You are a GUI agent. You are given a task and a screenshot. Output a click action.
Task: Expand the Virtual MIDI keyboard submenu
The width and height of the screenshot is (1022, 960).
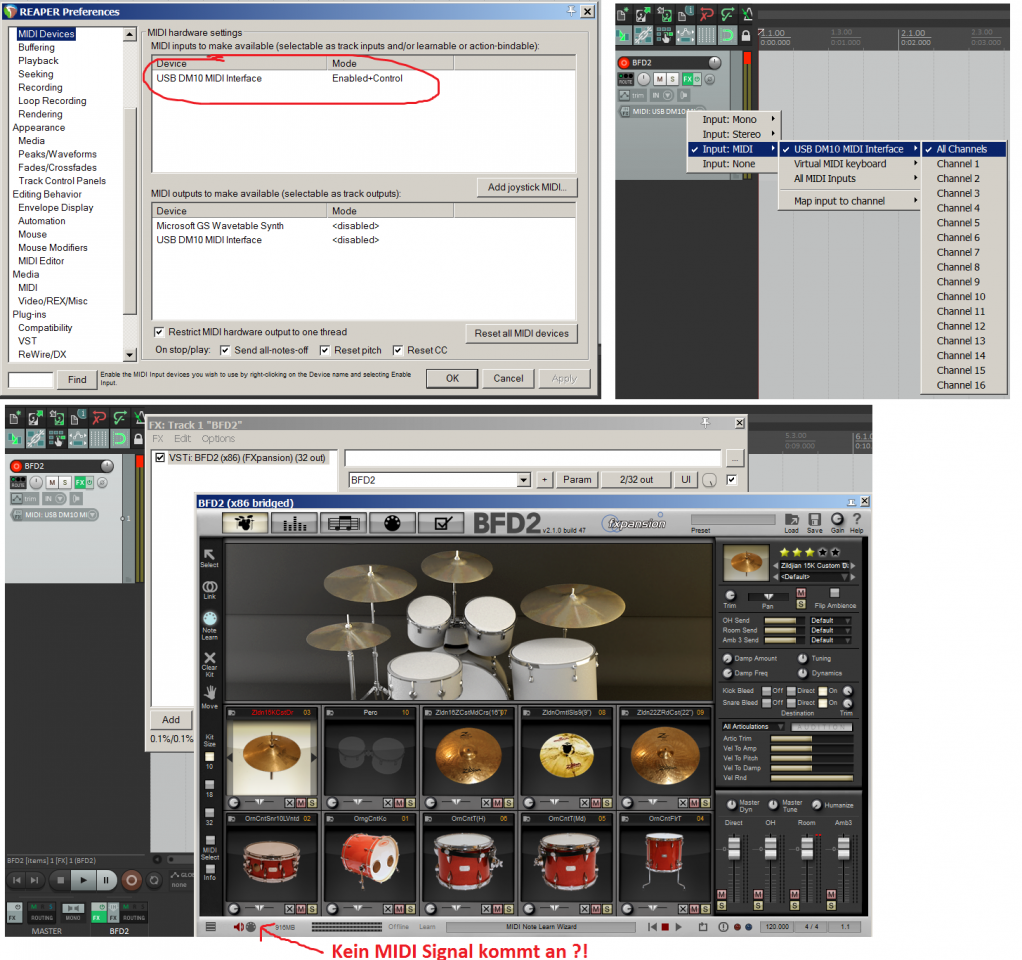850,164
